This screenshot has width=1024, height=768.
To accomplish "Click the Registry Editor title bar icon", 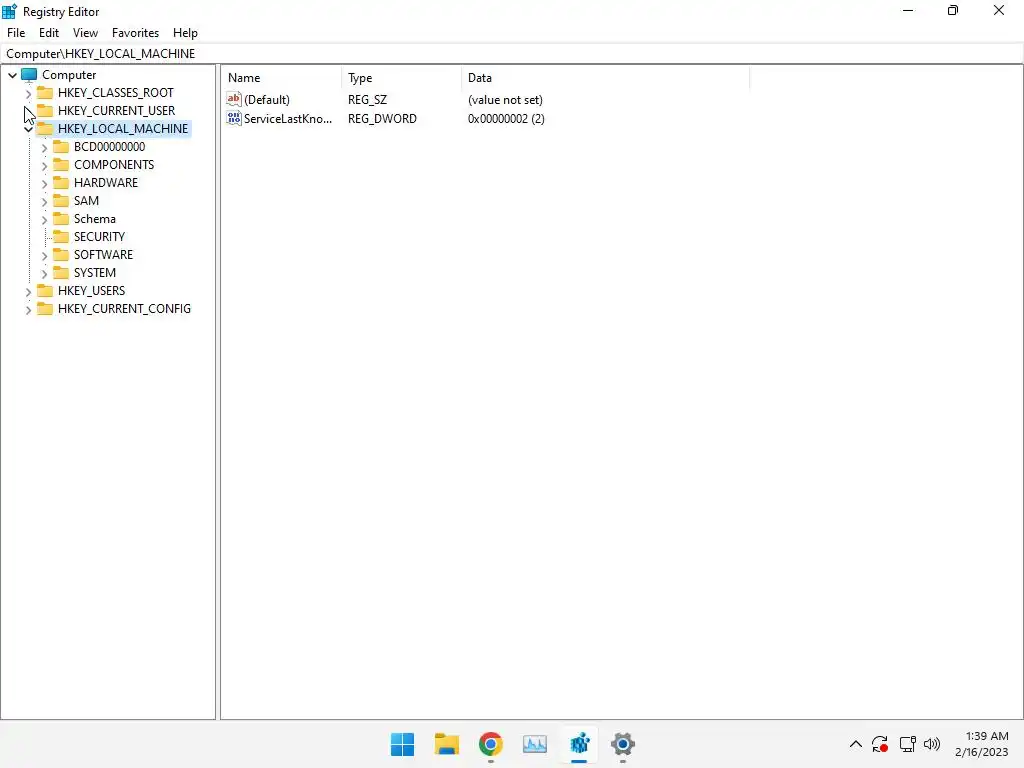I will [10, 11].
